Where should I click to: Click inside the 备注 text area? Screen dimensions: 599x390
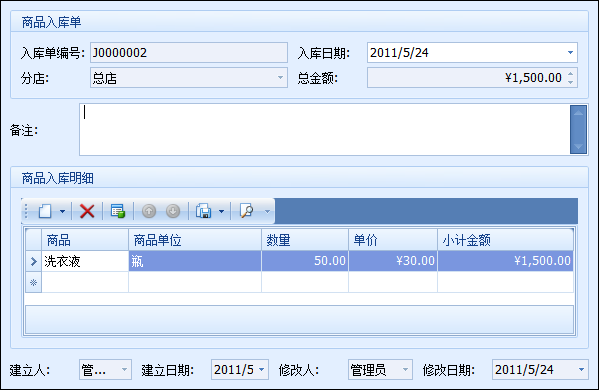325,129
